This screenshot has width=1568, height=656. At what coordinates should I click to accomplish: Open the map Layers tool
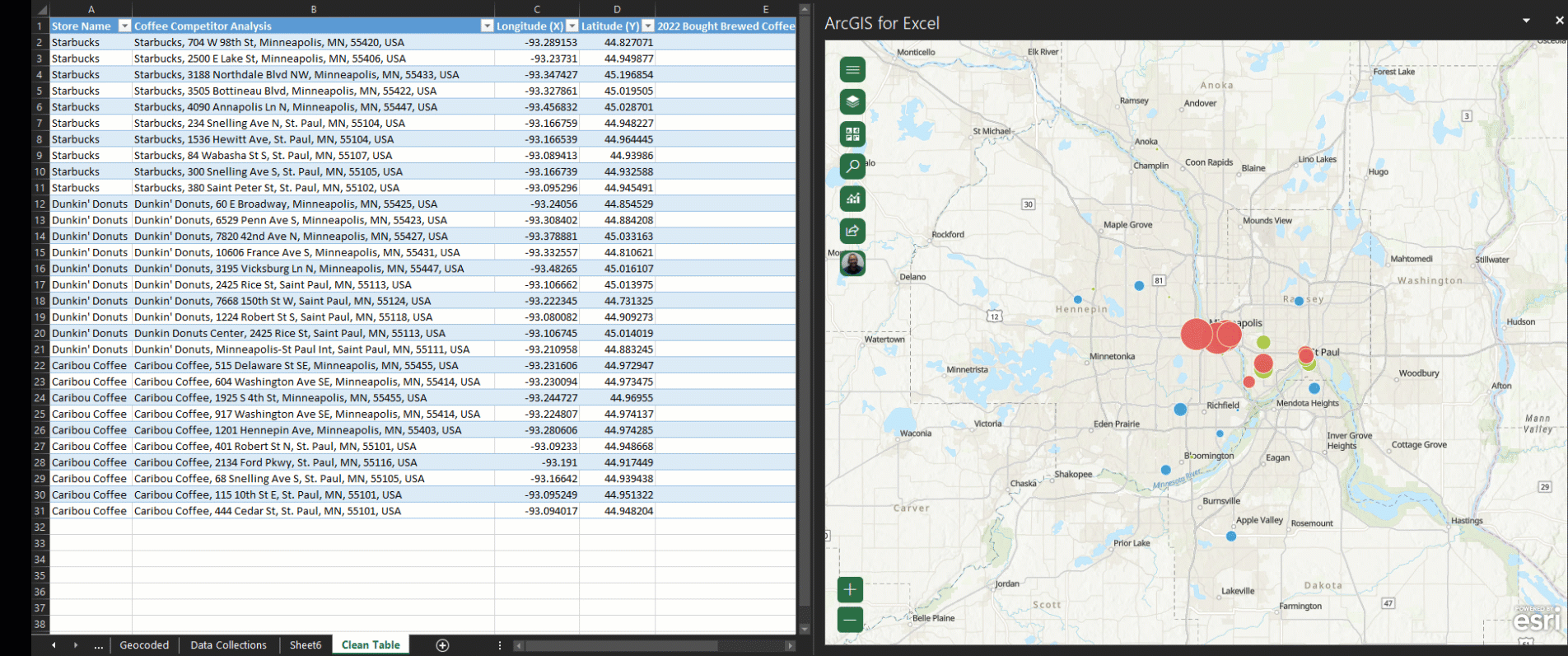(x=852, y=102)
